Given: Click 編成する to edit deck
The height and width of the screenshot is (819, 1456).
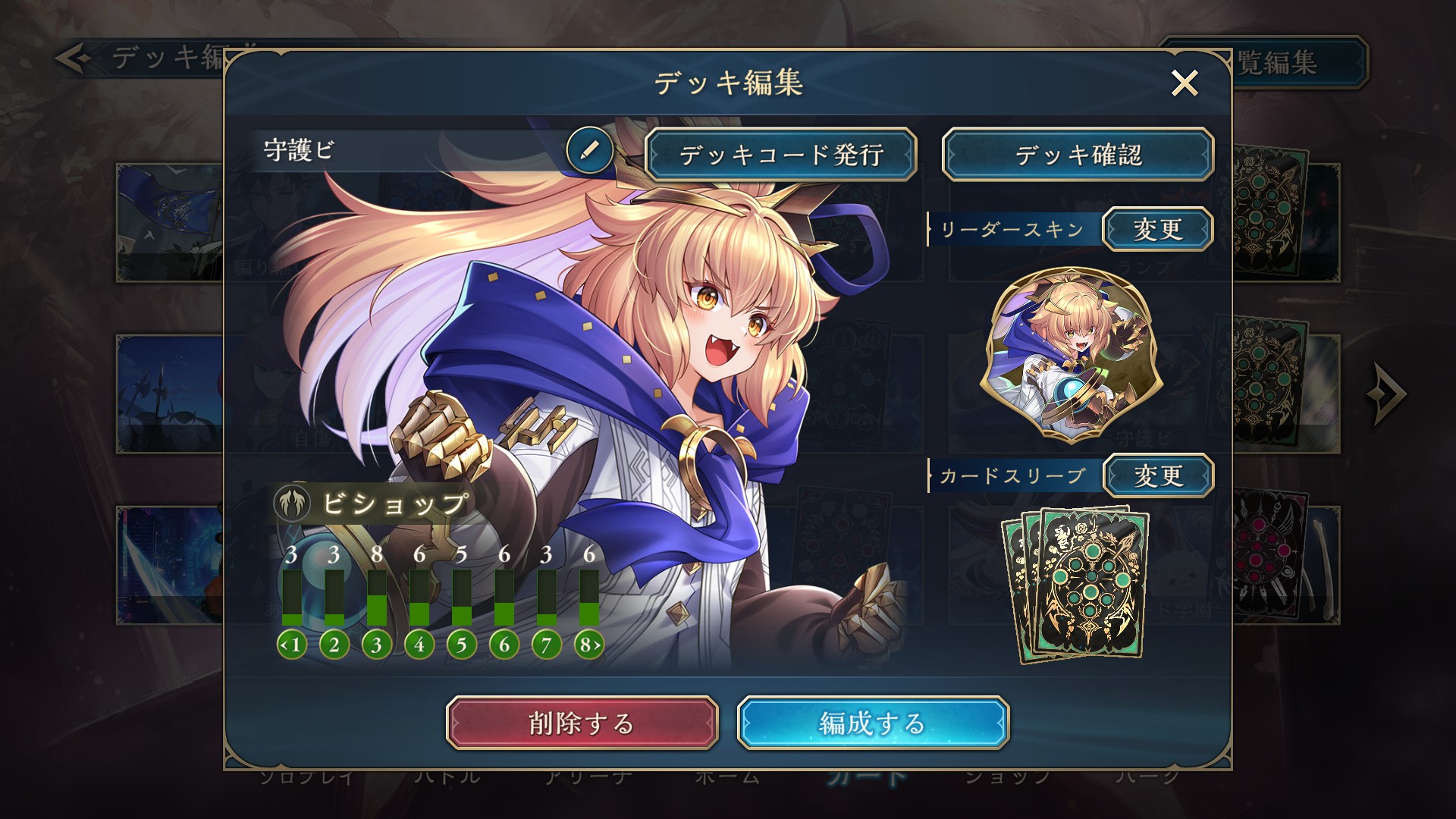Looking at the screenshot, I should (x=873, y=723).
